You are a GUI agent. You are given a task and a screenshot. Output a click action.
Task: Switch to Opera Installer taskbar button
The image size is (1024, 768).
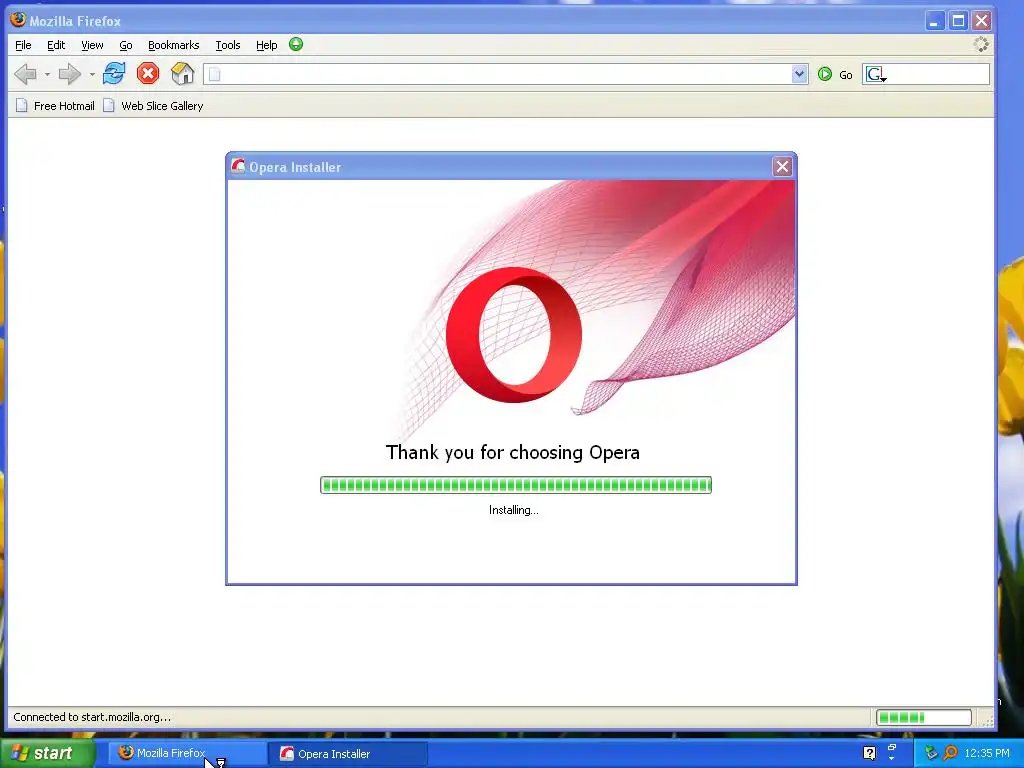point(349,753)
